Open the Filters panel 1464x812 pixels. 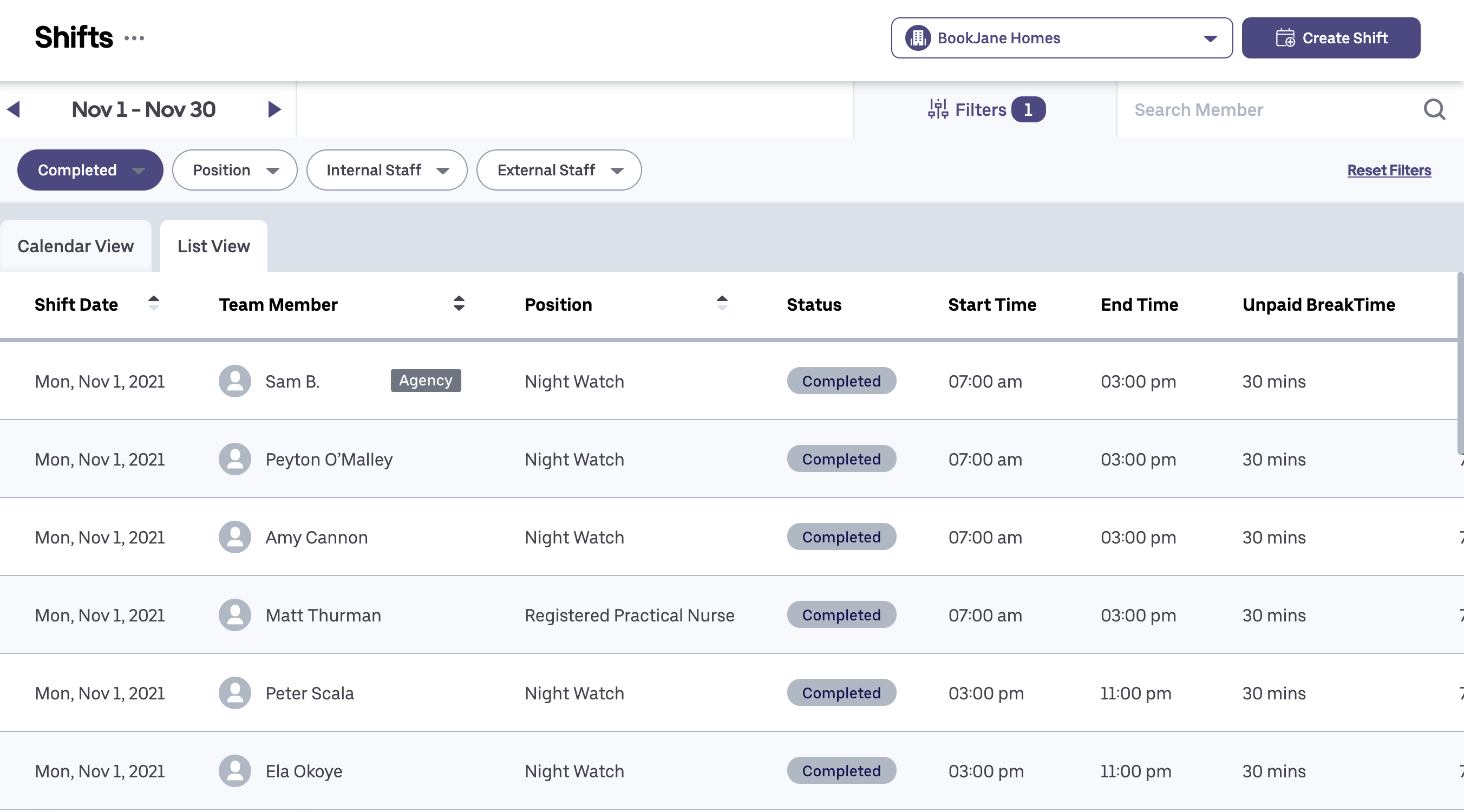(985, 109)
